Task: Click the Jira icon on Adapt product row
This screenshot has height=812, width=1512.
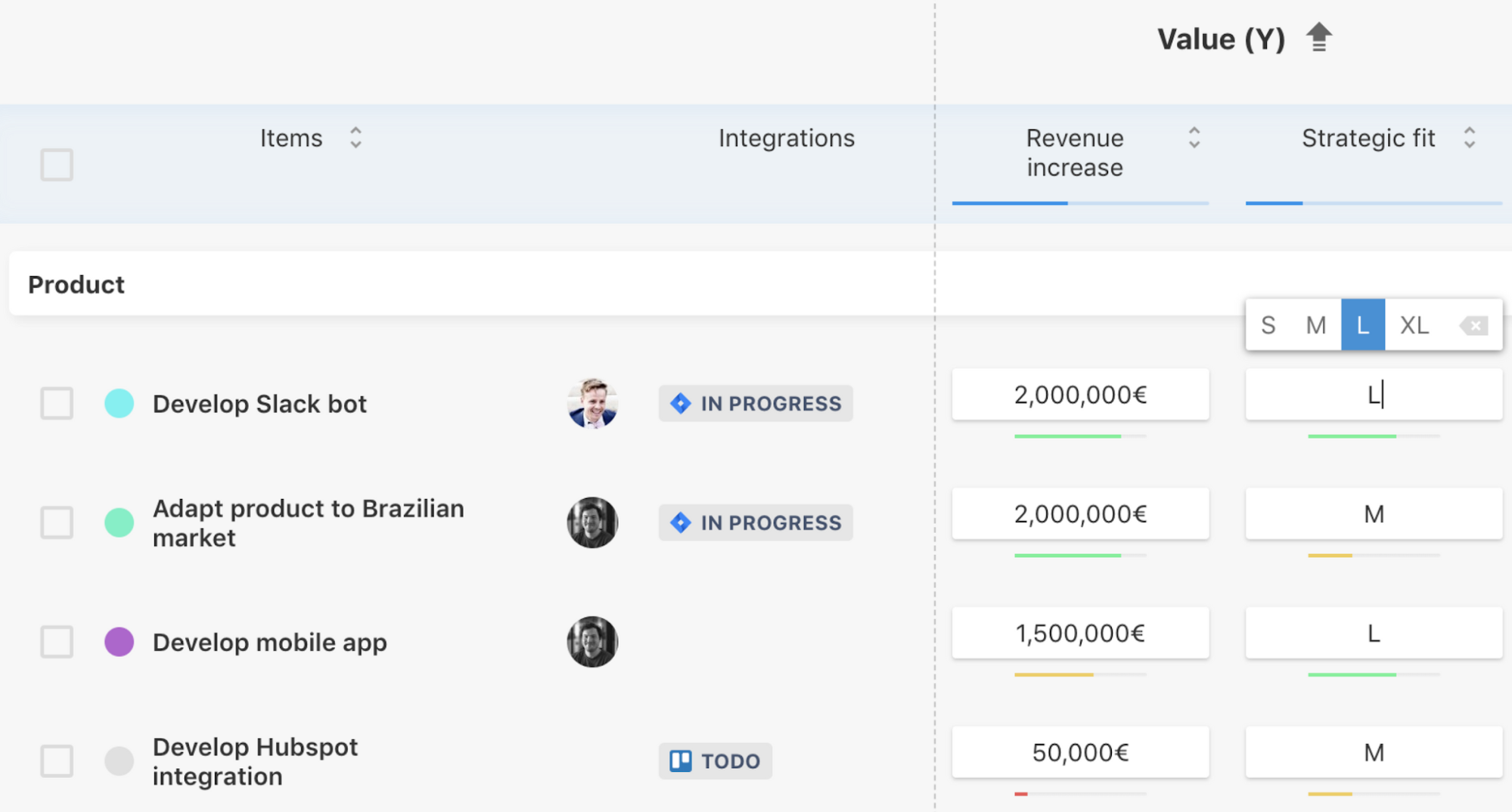Action: point(681,522)
